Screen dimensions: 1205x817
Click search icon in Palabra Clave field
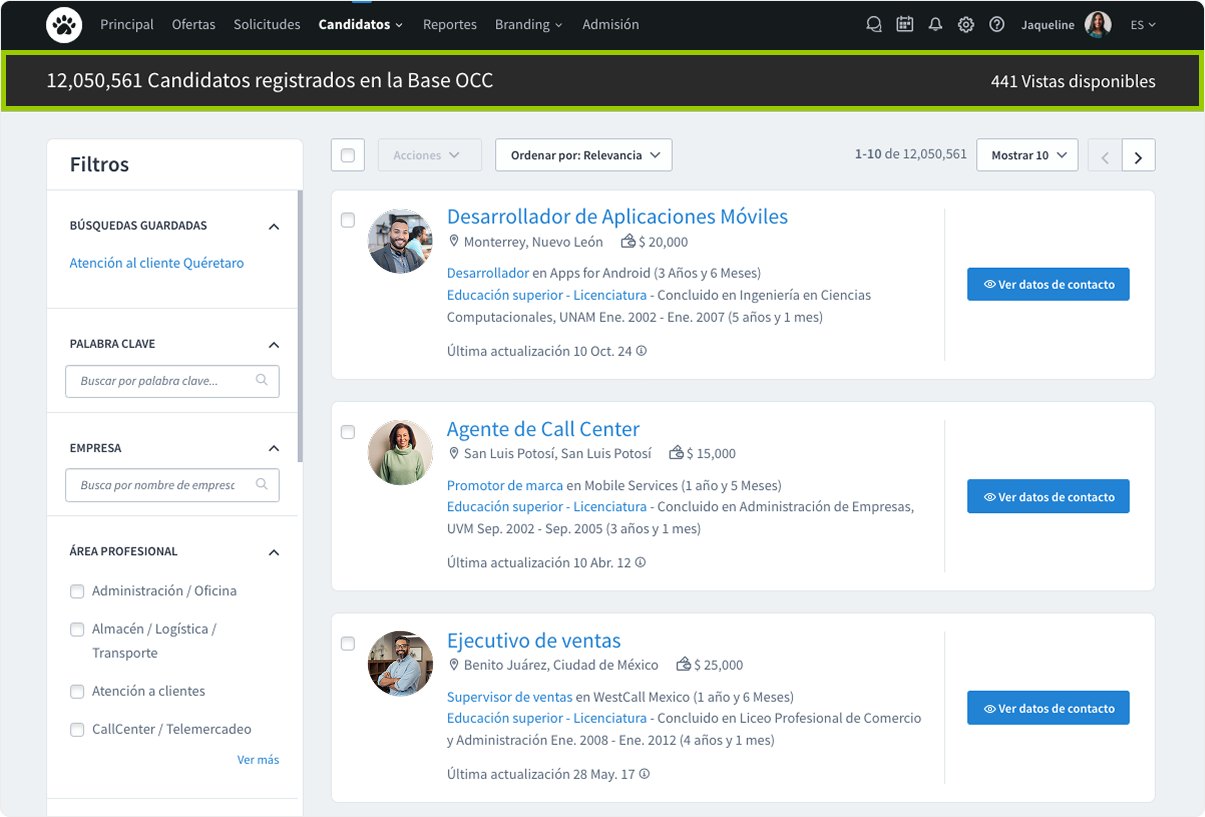pos(262,380)
